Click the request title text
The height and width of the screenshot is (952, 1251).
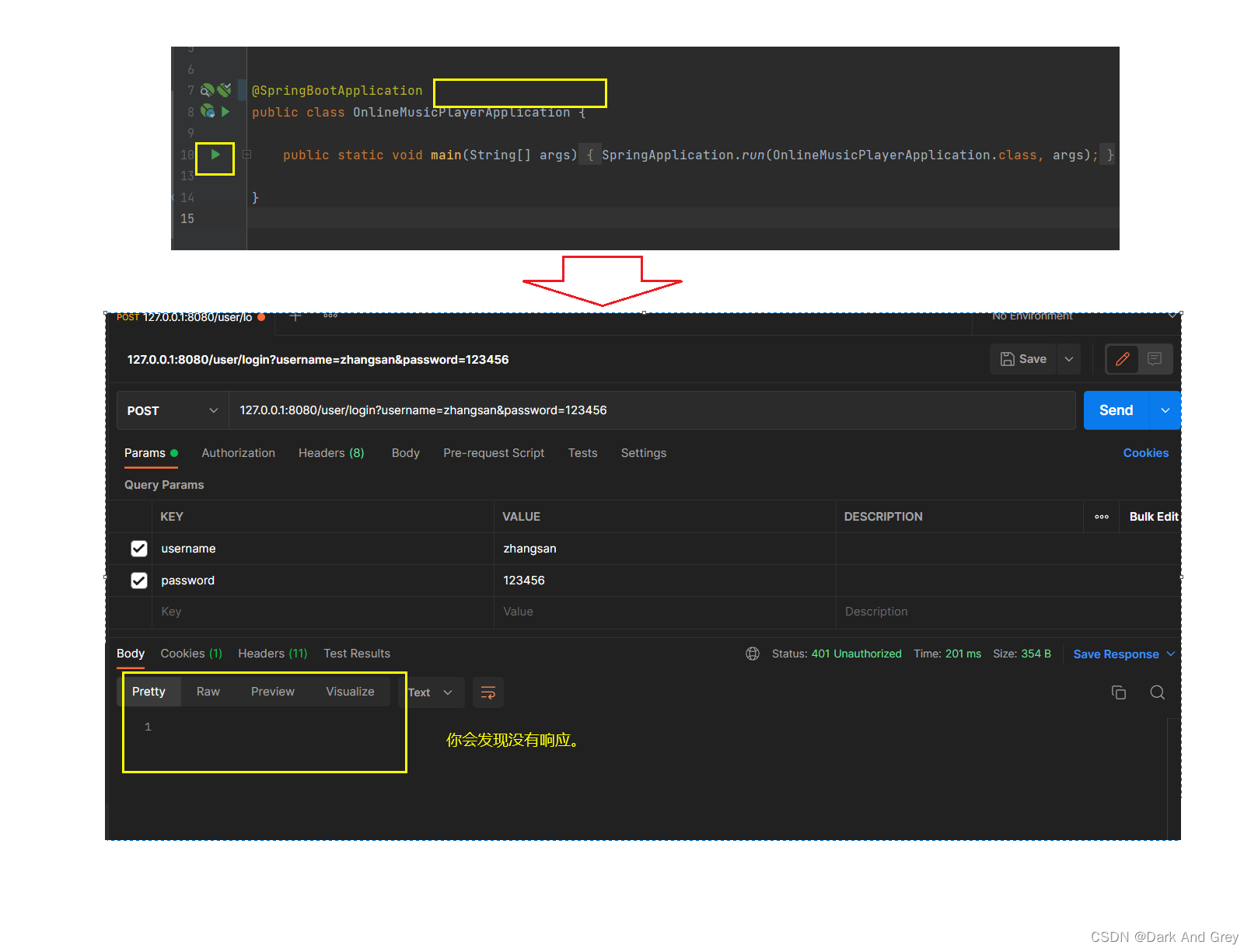(318, 360)
